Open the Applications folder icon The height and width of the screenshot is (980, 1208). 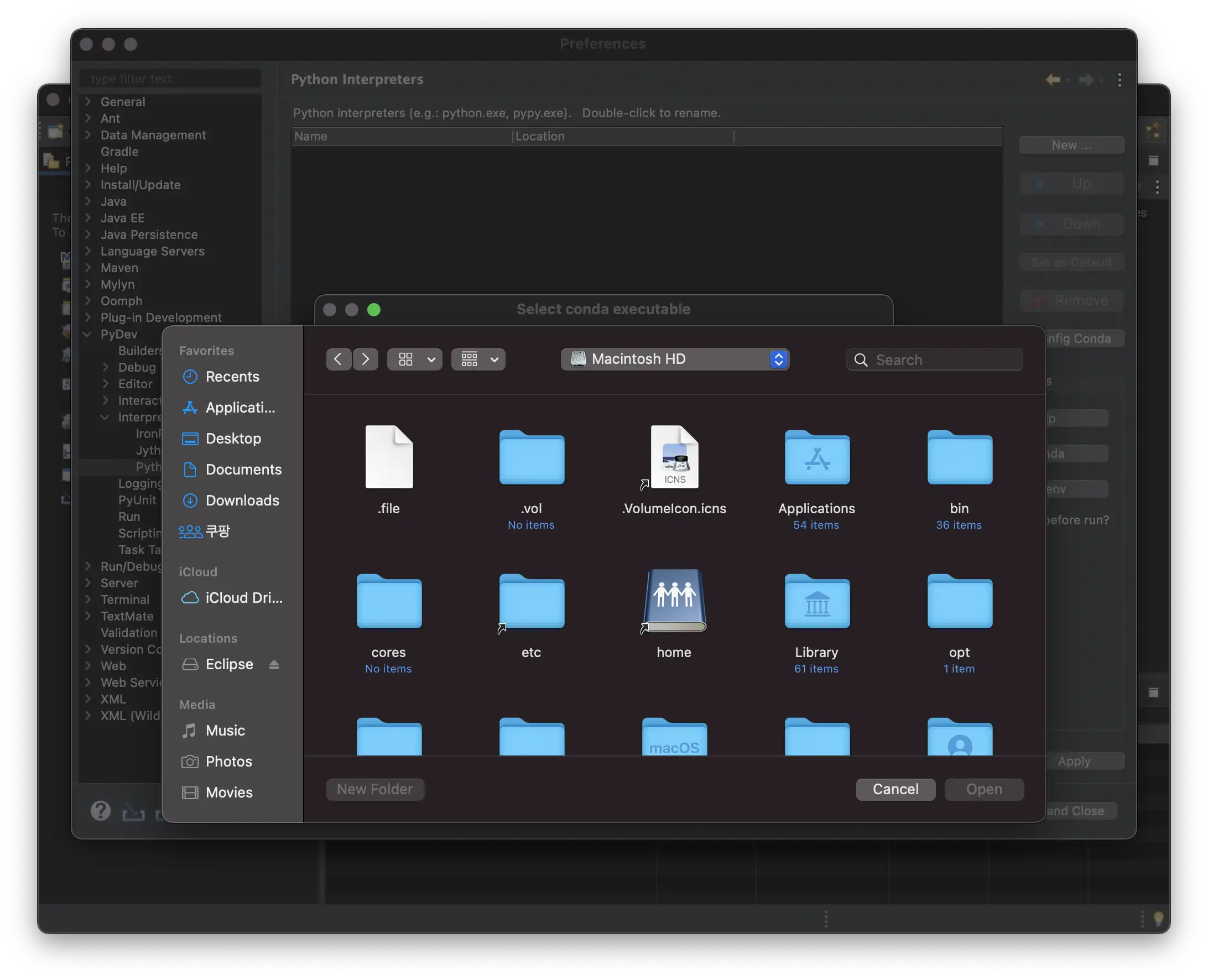pyautogui.click(x=816, y=458)
